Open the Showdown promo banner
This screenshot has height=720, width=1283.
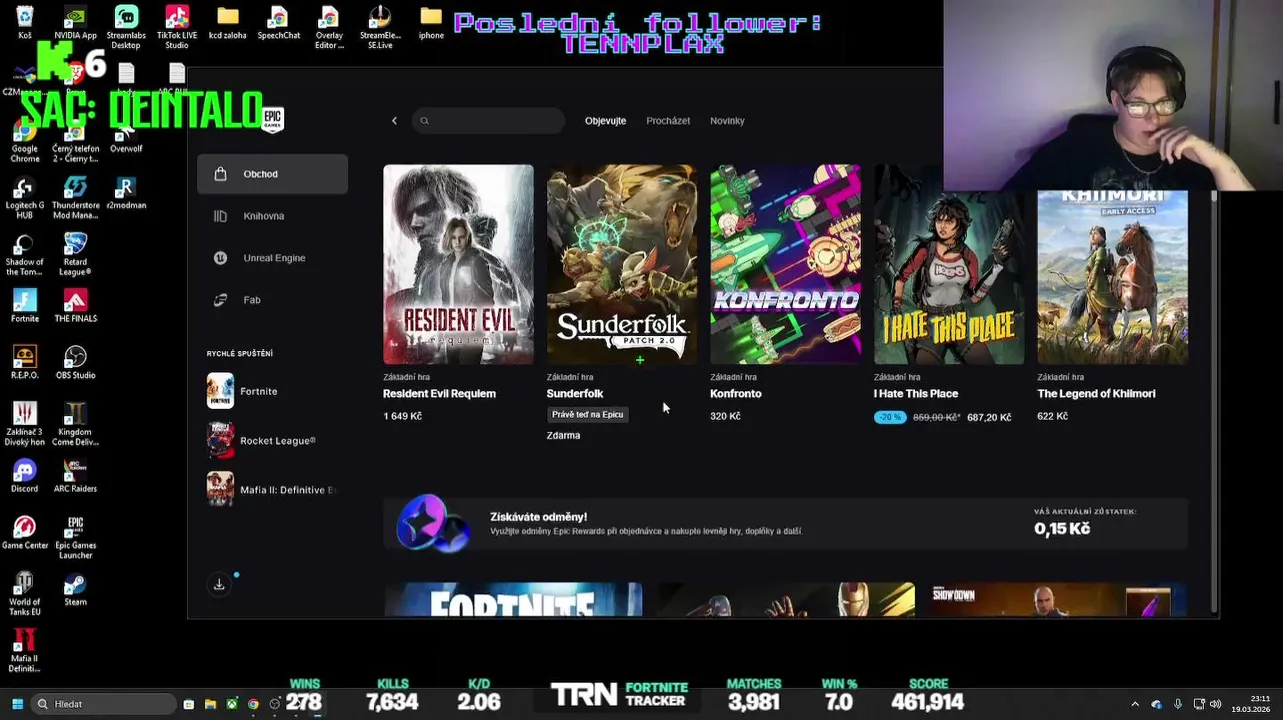[x=1058, y=600]
